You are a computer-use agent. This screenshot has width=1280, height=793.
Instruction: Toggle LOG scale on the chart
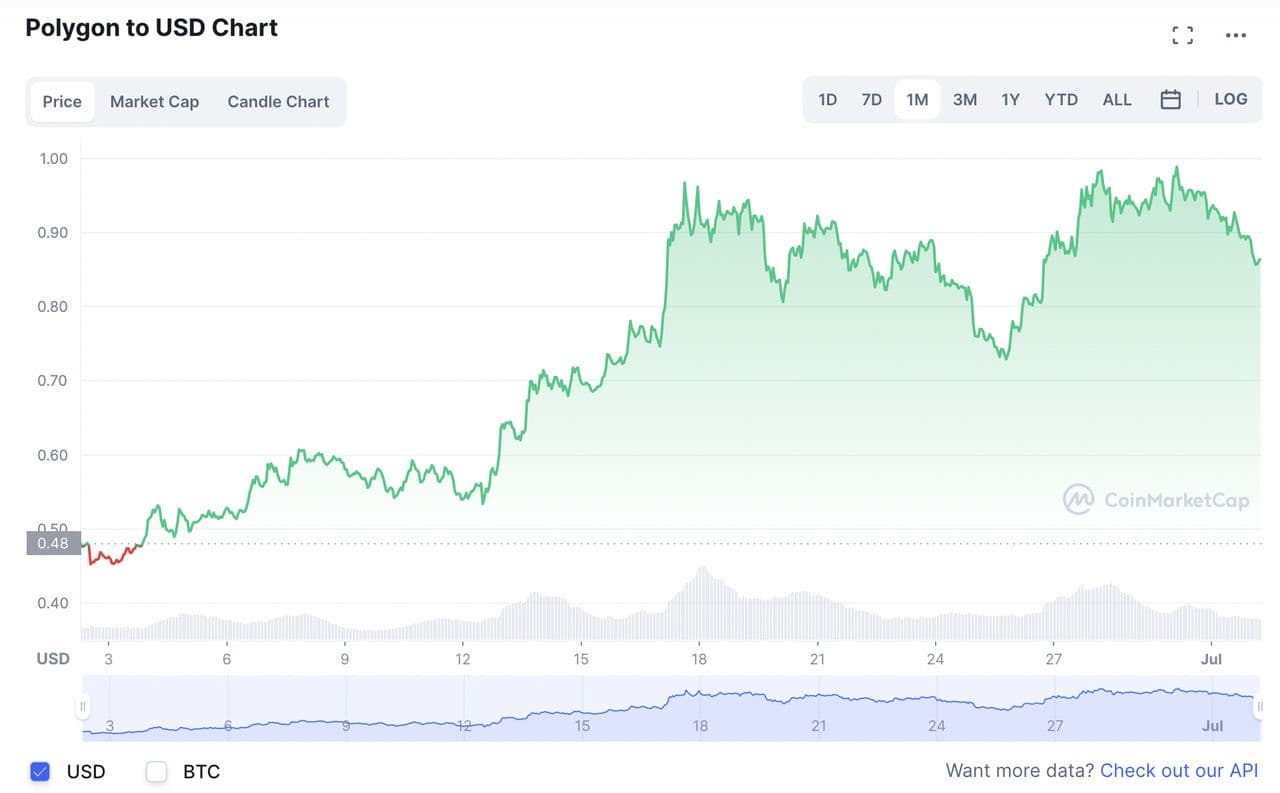1230,99
